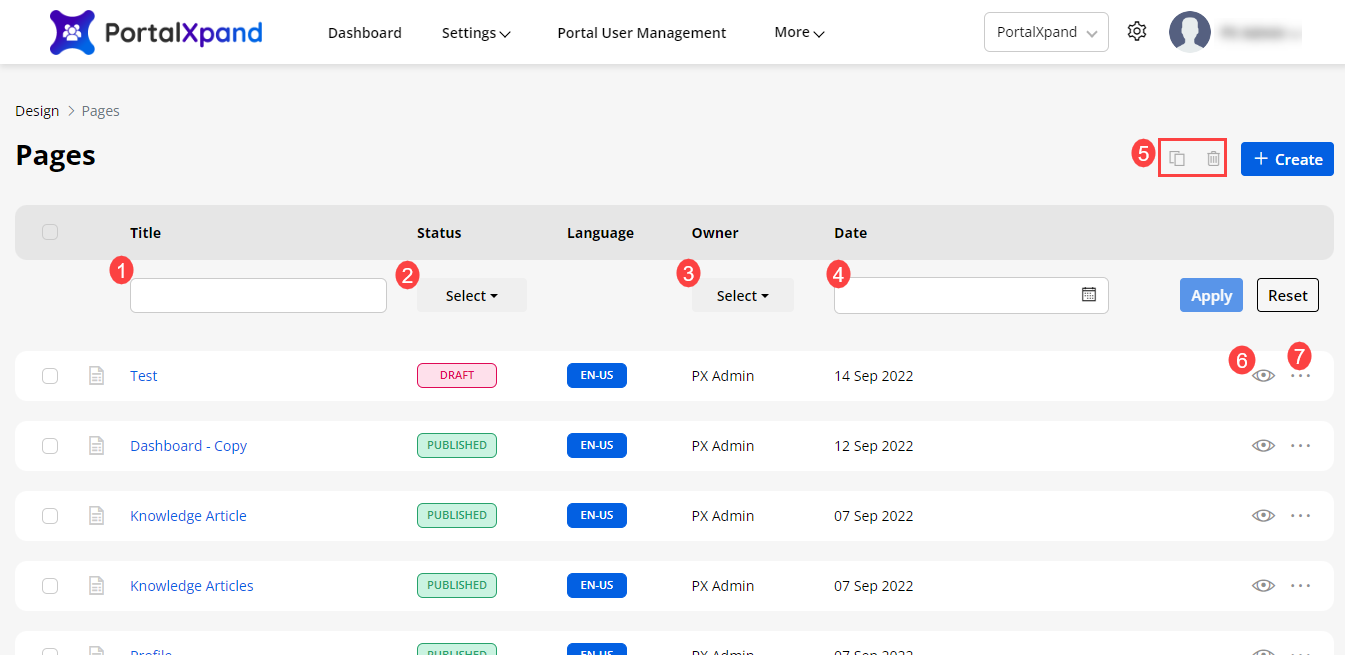Expand the PortalXpand portal selector
Viewport: 1345px width, 655px height.
[1046, 32]
